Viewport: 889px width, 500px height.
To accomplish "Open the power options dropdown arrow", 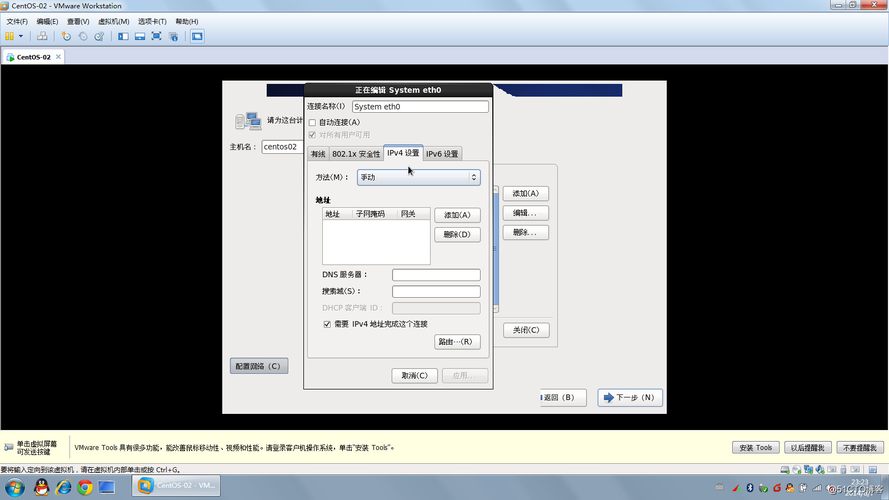I will coord(21,36).
